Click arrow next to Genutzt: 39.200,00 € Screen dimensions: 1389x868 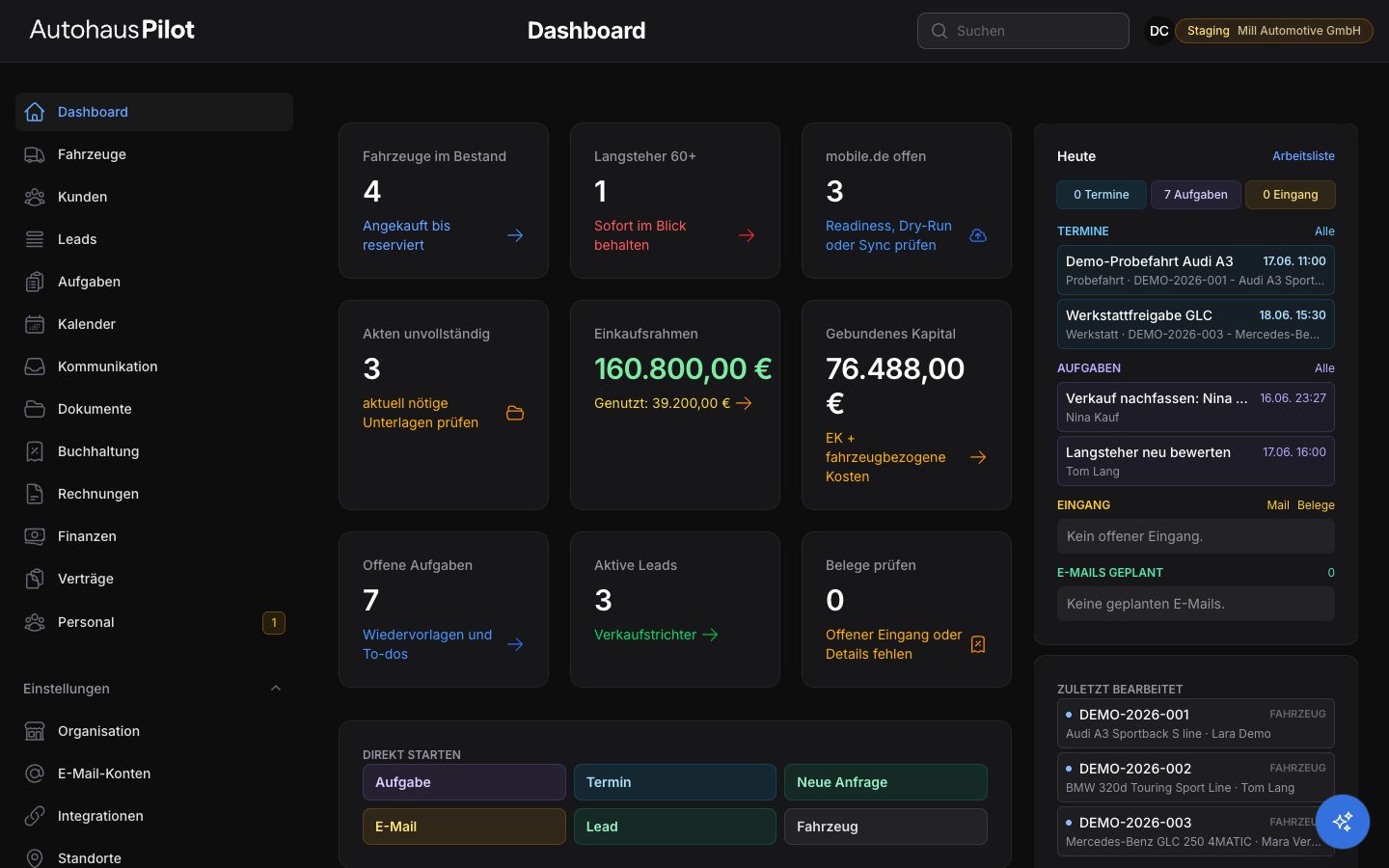744,403
